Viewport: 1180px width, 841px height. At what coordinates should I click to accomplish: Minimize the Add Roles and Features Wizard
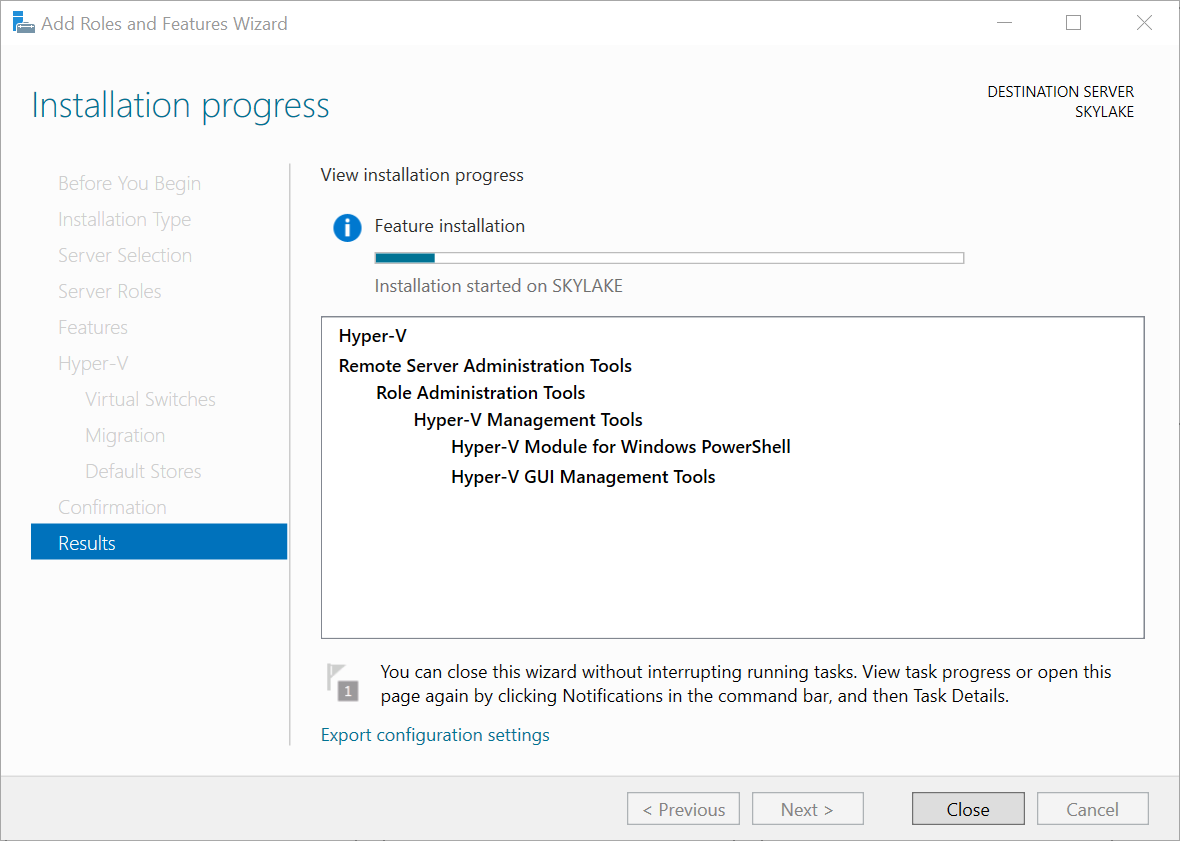1004,23
